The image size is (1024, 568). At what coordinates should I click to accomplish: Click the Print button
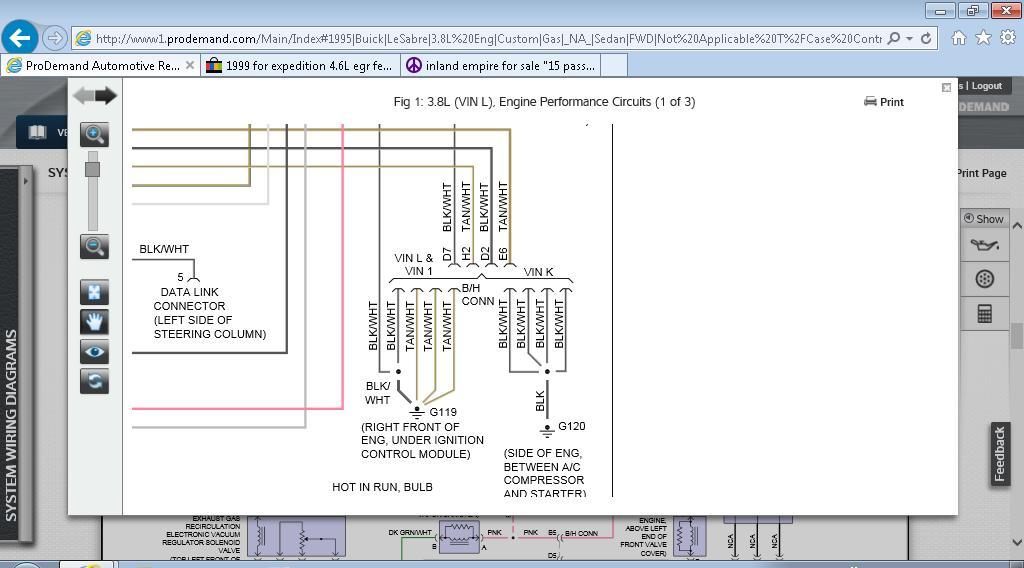coord(884,102)
